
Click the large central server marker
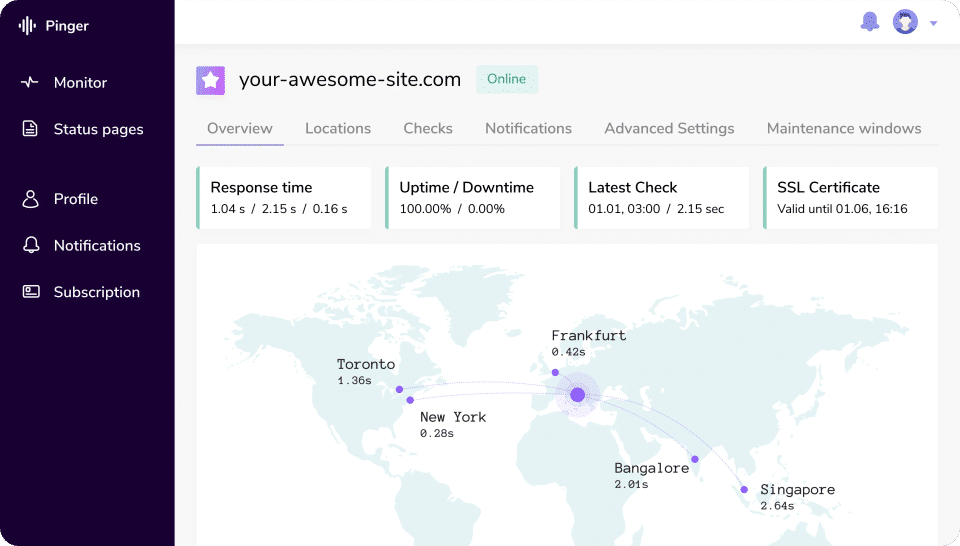point(577,395)
